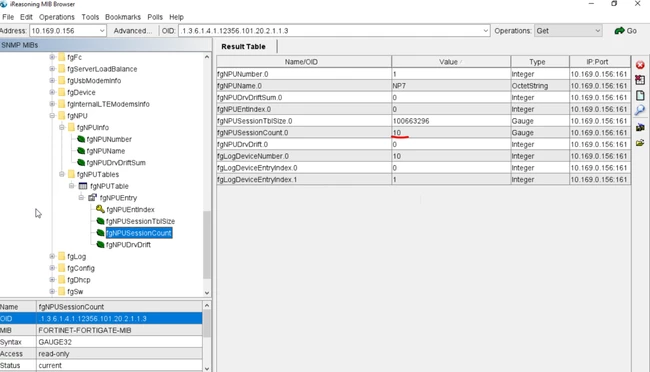
Task: Click the entry icon beside fgNPUEntry
Action: (x=92, y=197)
